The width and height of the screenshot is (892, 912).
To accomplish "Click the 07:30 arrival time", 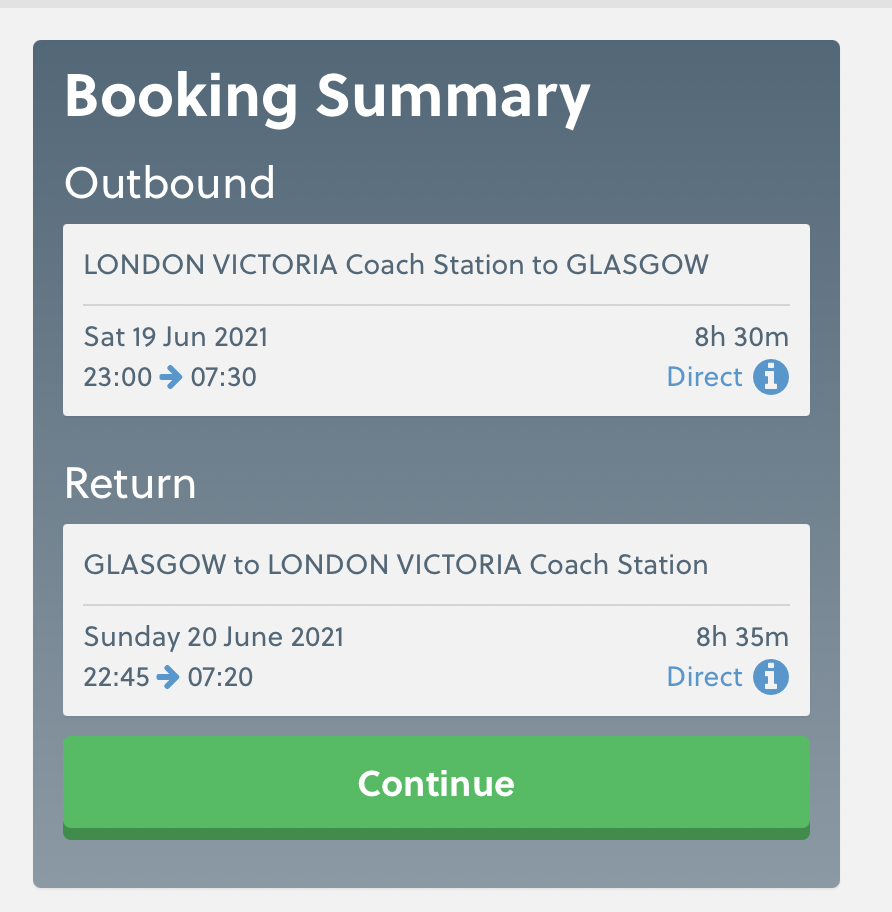I will pyautogui.click(x=223, y=377).
